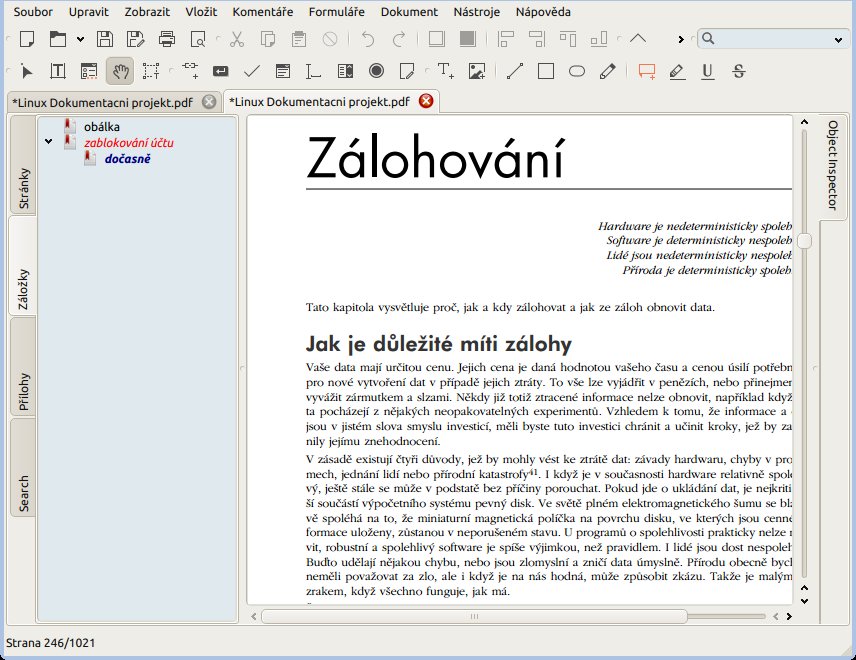
Task: Click the undo arrow icon
Action: (368, 39)
